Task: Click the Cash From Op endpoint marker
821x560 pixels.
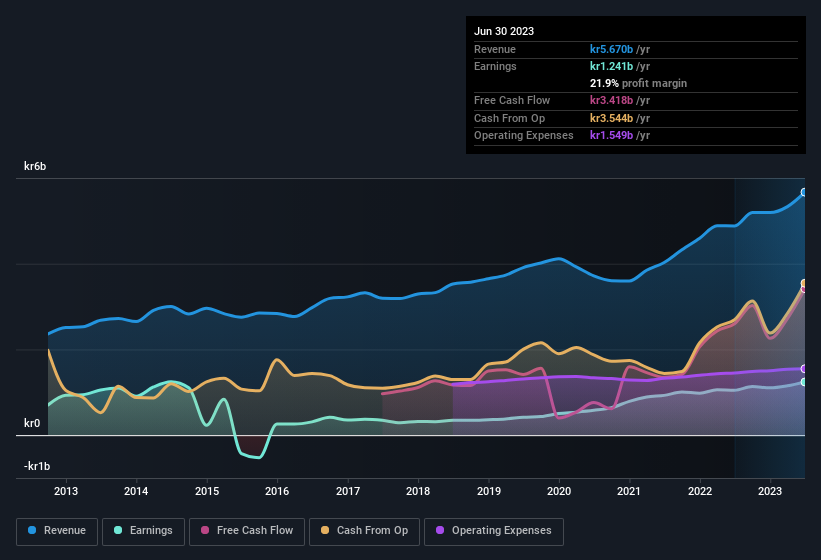Action: pyautogui.click(x=804, y=284)
